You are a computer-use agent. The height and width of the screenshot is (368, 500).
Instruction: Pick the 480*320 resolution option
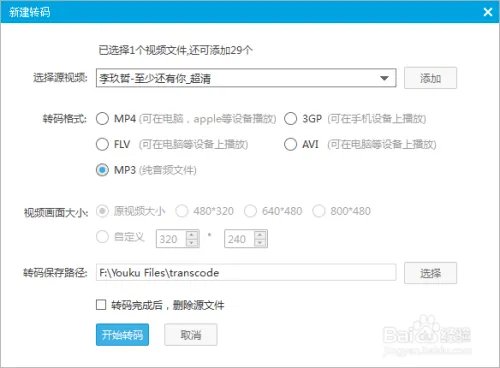click(x=182, y=211)
